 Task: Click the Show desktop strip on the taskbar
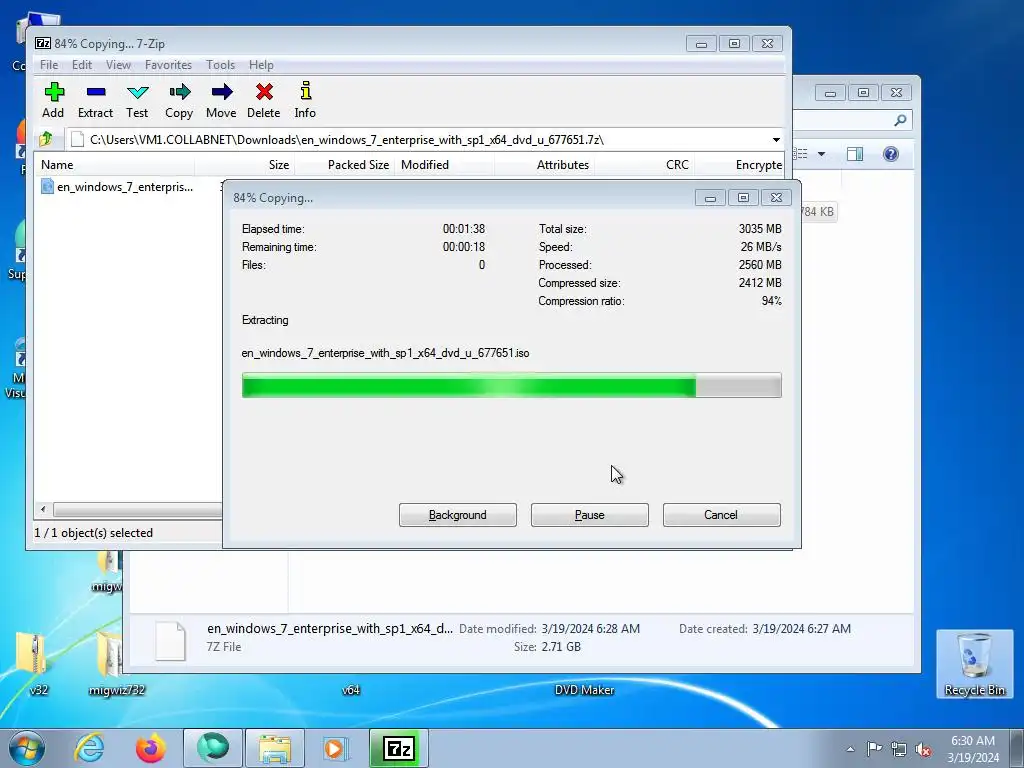pos(1017,748)
